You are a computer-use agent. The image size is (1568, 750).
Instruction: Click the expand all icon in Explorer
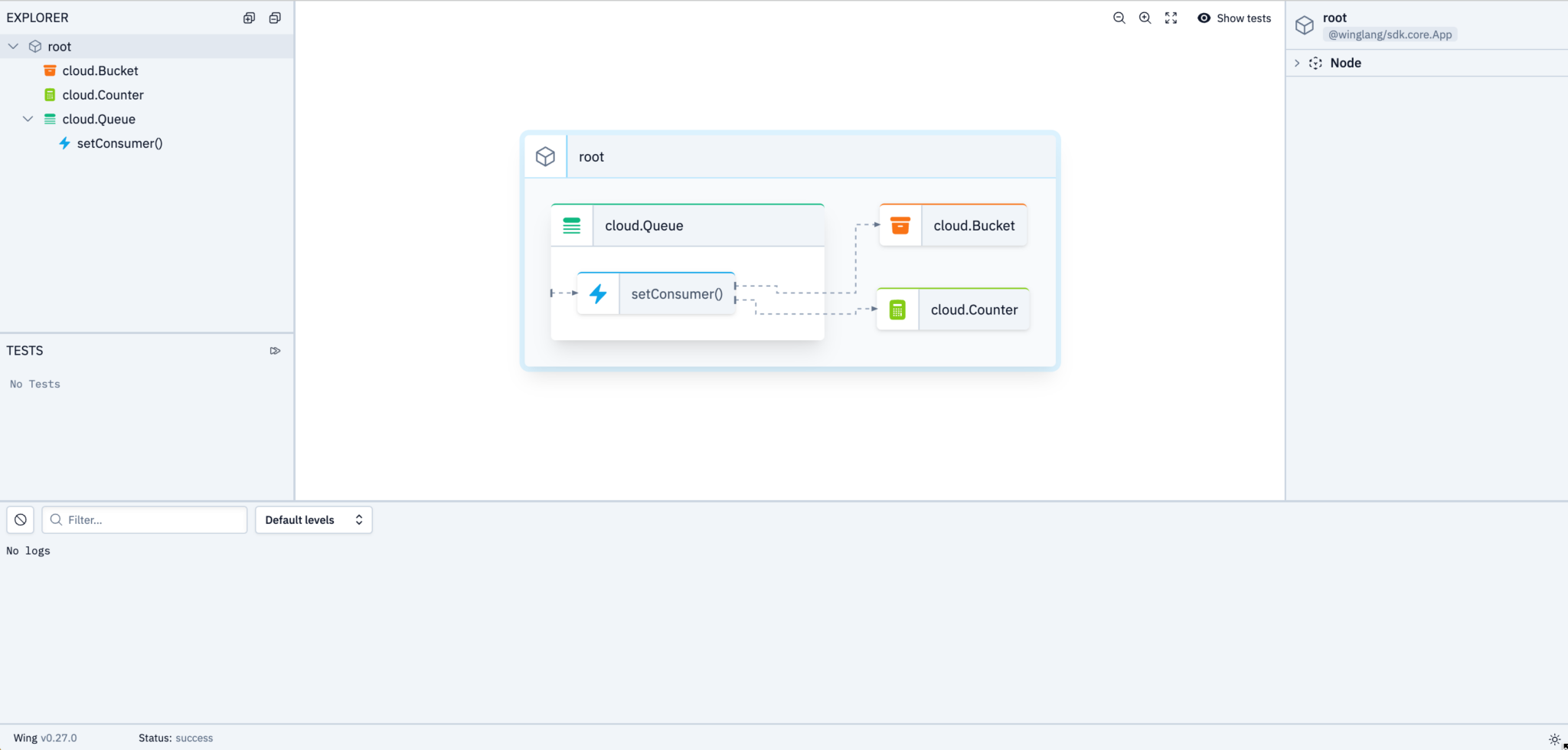point(249,18)
